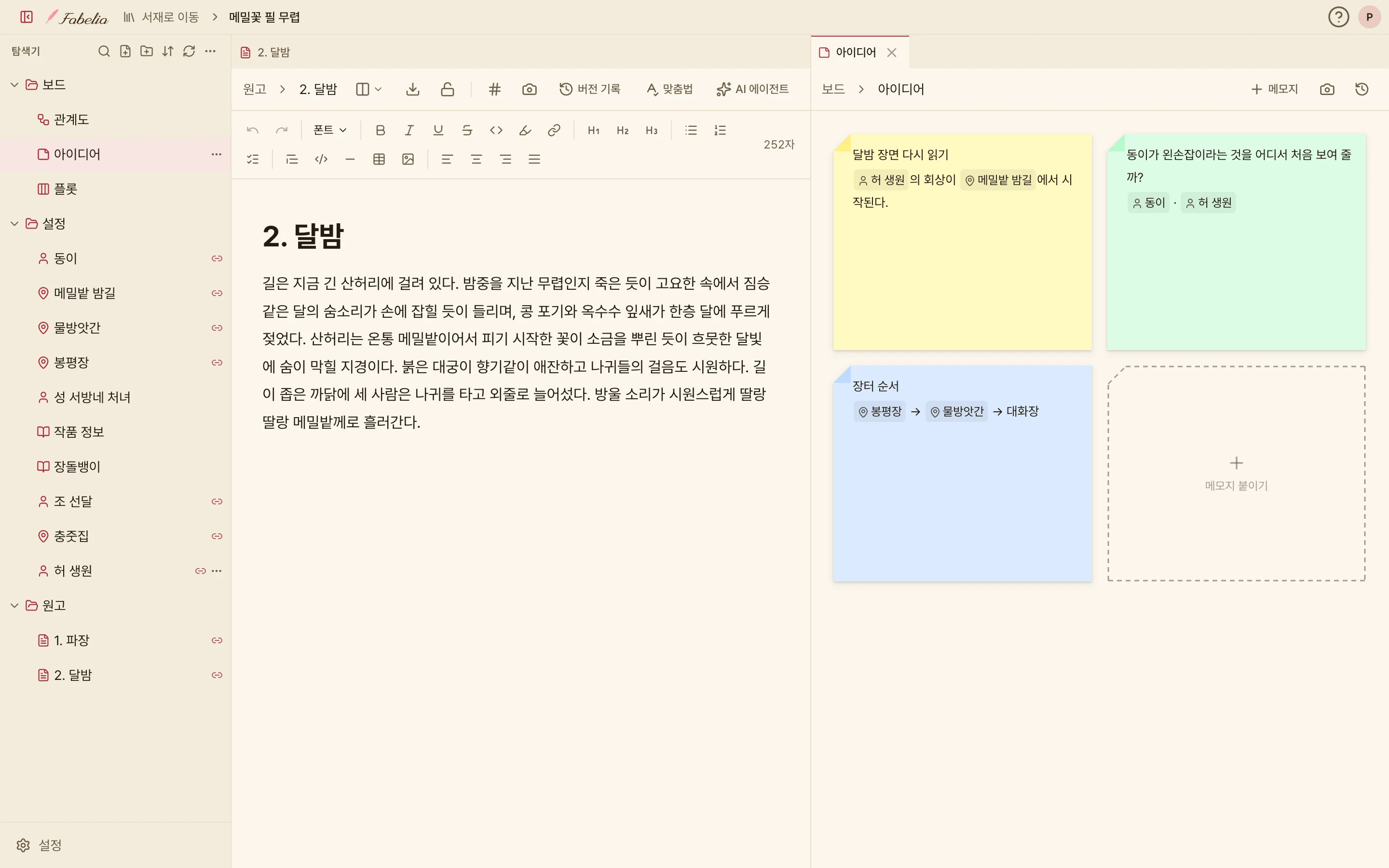Insert a code block
This screenshot has width=1389, height=868.
[321, 159]
